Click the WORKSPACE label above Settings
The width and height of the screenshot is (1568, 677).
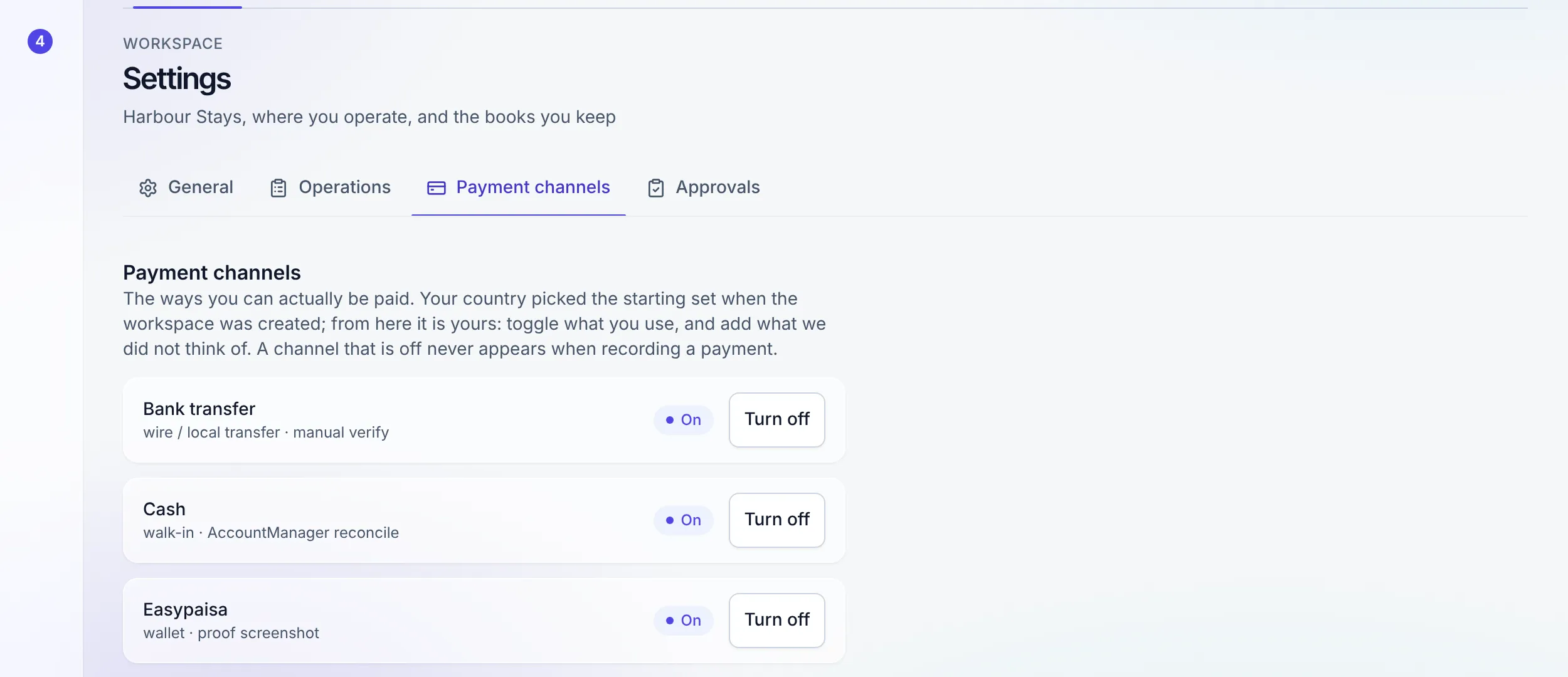click(x=173, y=43)
